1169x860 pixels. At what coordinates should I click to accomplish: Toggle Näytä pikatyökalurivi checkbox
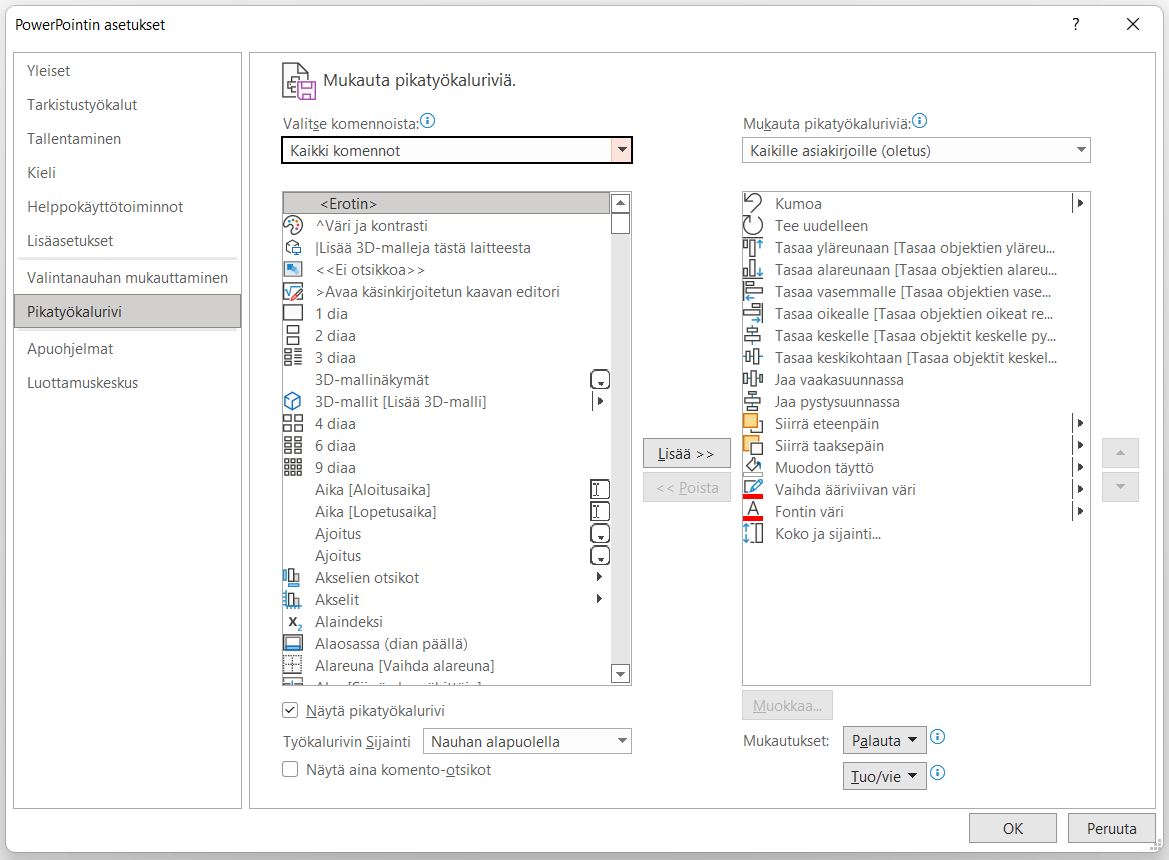[290, 710]
